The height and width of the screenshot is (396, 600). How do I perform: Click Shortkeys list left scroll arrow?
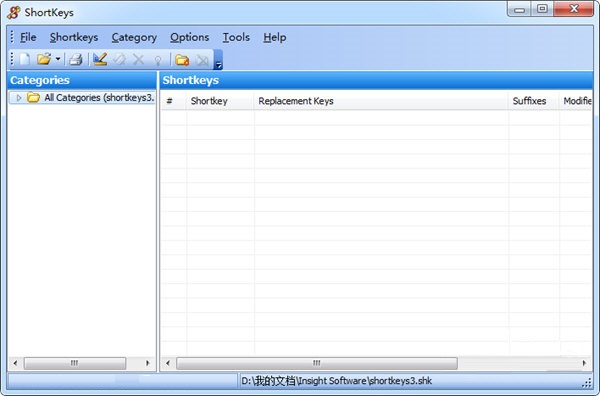tap(168, 363)
